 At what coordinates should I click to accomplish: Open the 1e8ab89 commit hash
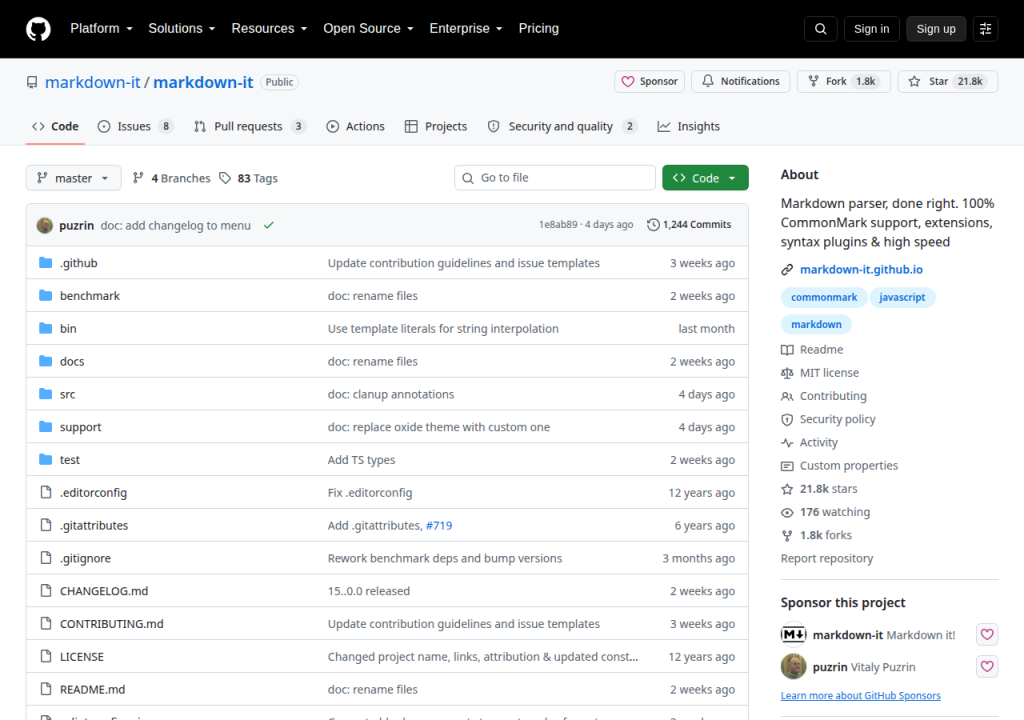pyautogui.click(x=558, y=225)
